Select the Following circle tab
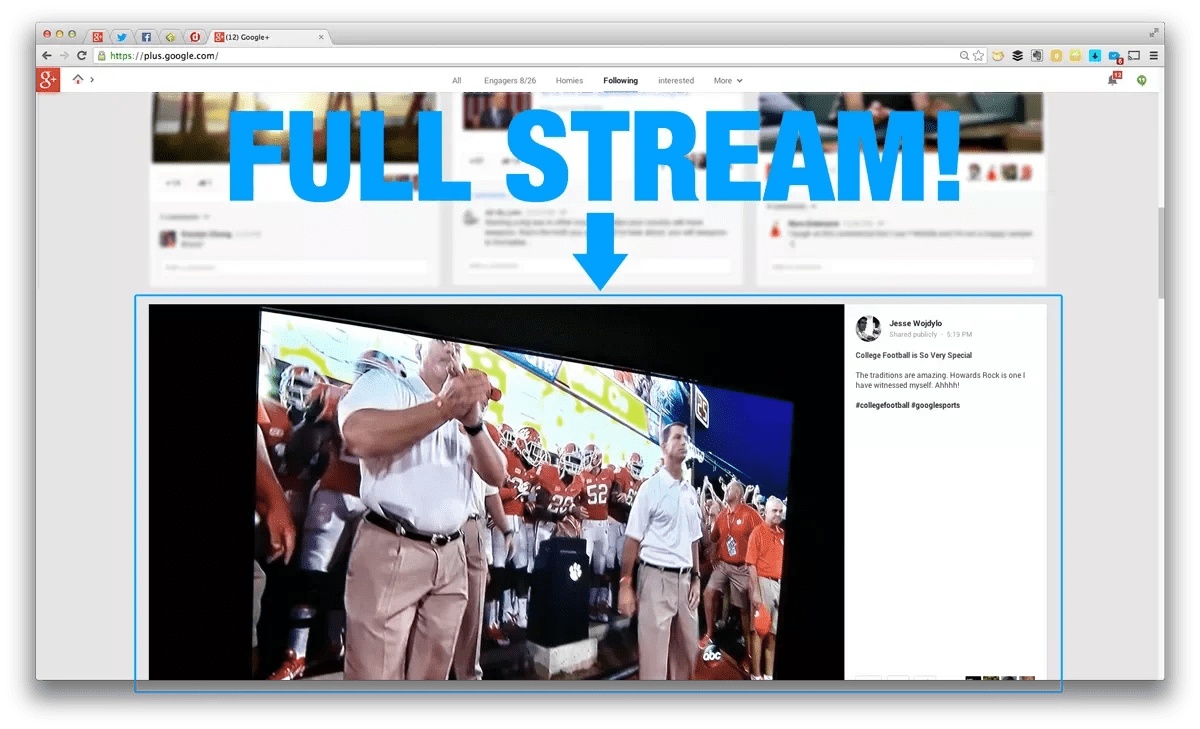The height and width of the screenshot is (729, 1200). tap(620, 81)
